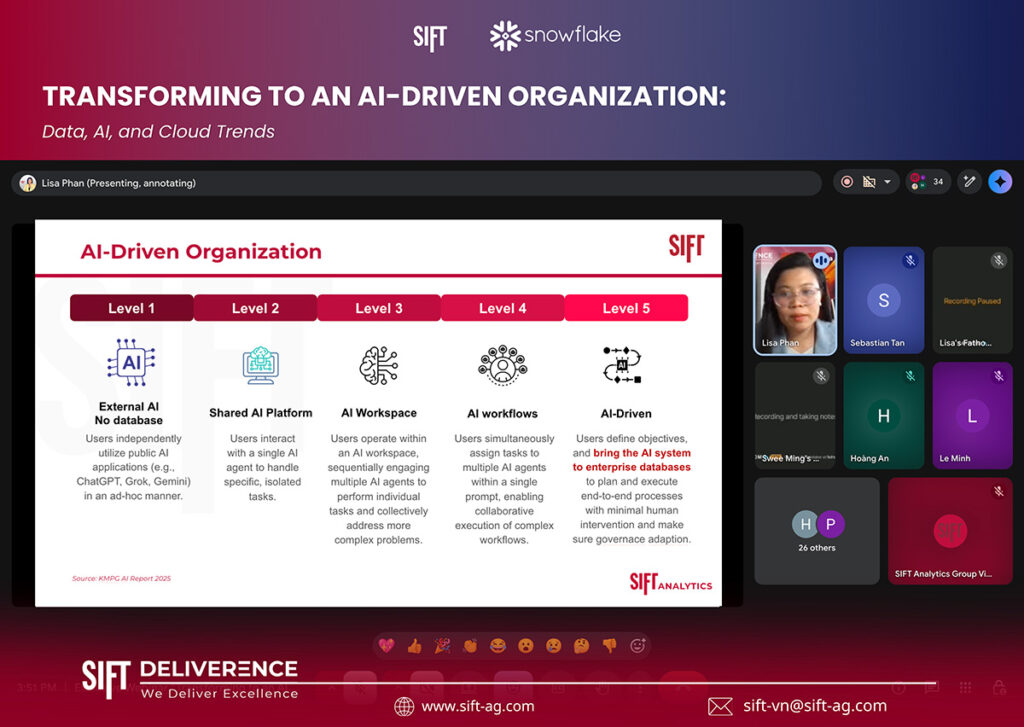Click the Level 3 header on slide
Image resolution: width=1024 pixels, height=727 pixels.
coord(379,308)
